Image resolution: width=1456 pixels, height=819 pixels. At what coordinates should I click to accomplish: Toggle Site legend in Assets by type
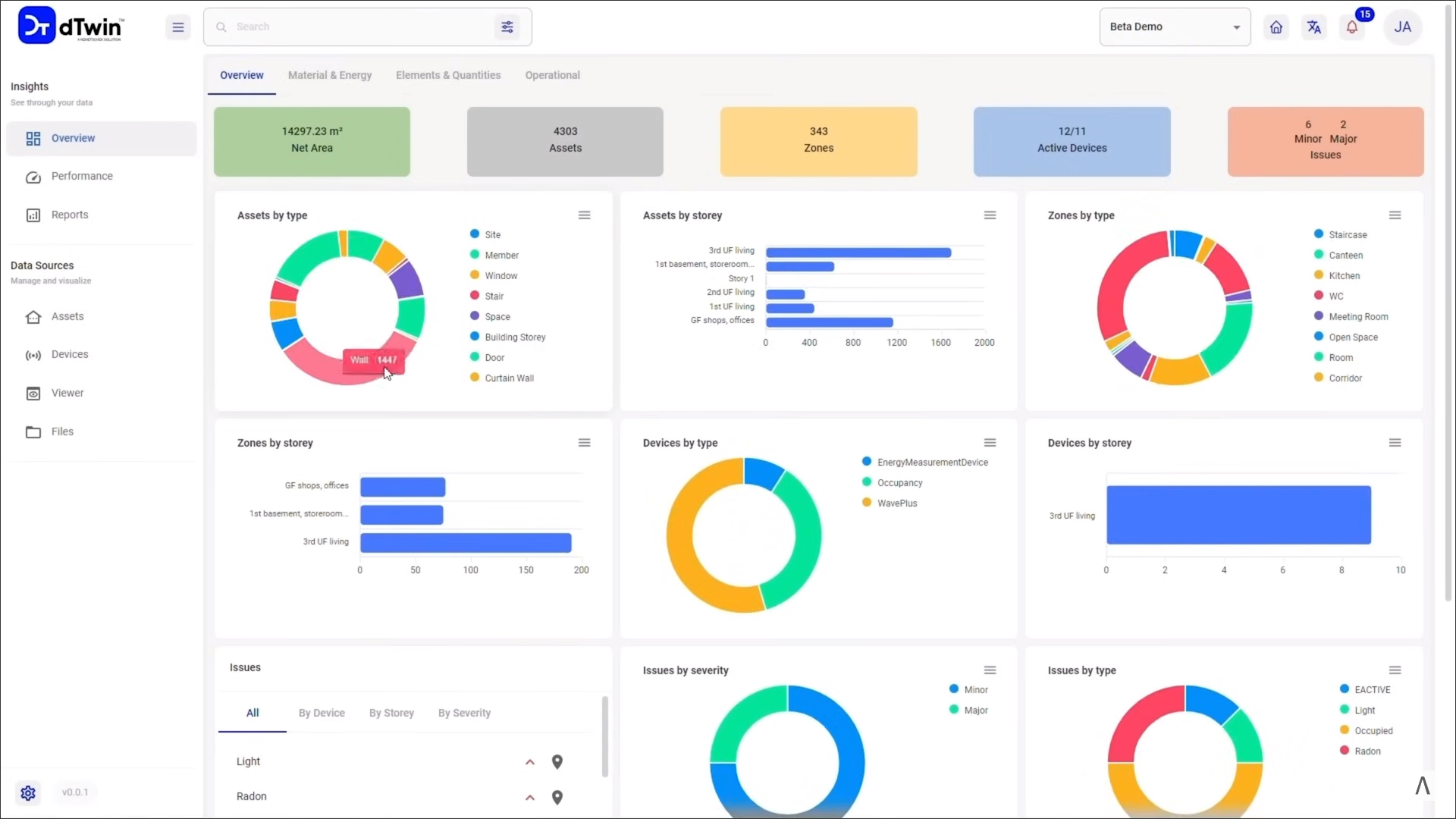(x=485, y=235)
